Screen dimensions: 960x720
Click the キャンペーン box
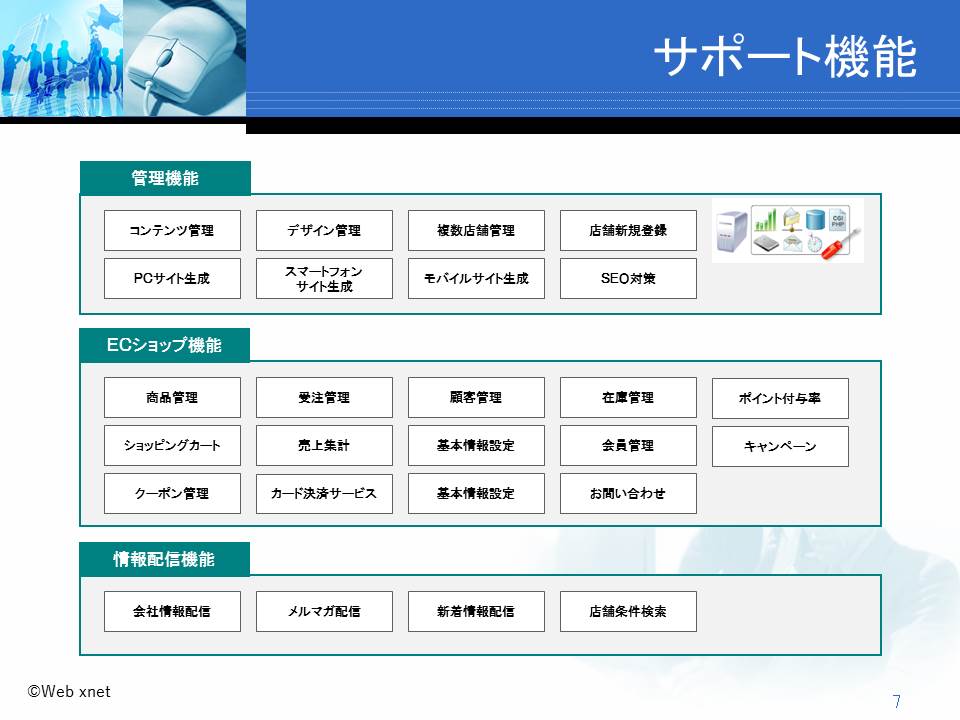tap(780, 446)
